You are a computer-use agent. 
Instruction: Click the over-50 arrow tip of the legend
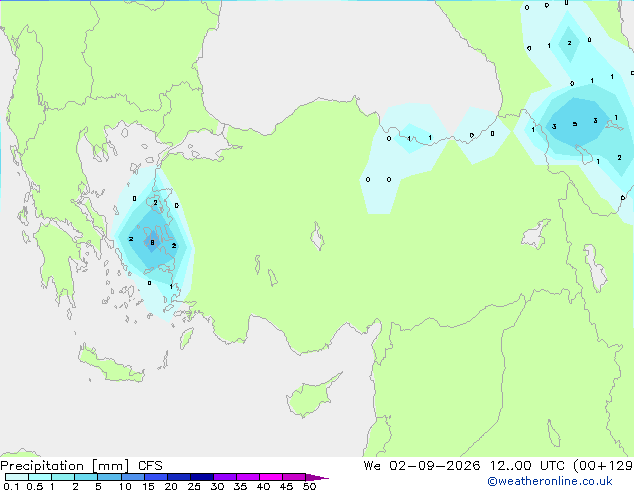(x=317, y=477)
